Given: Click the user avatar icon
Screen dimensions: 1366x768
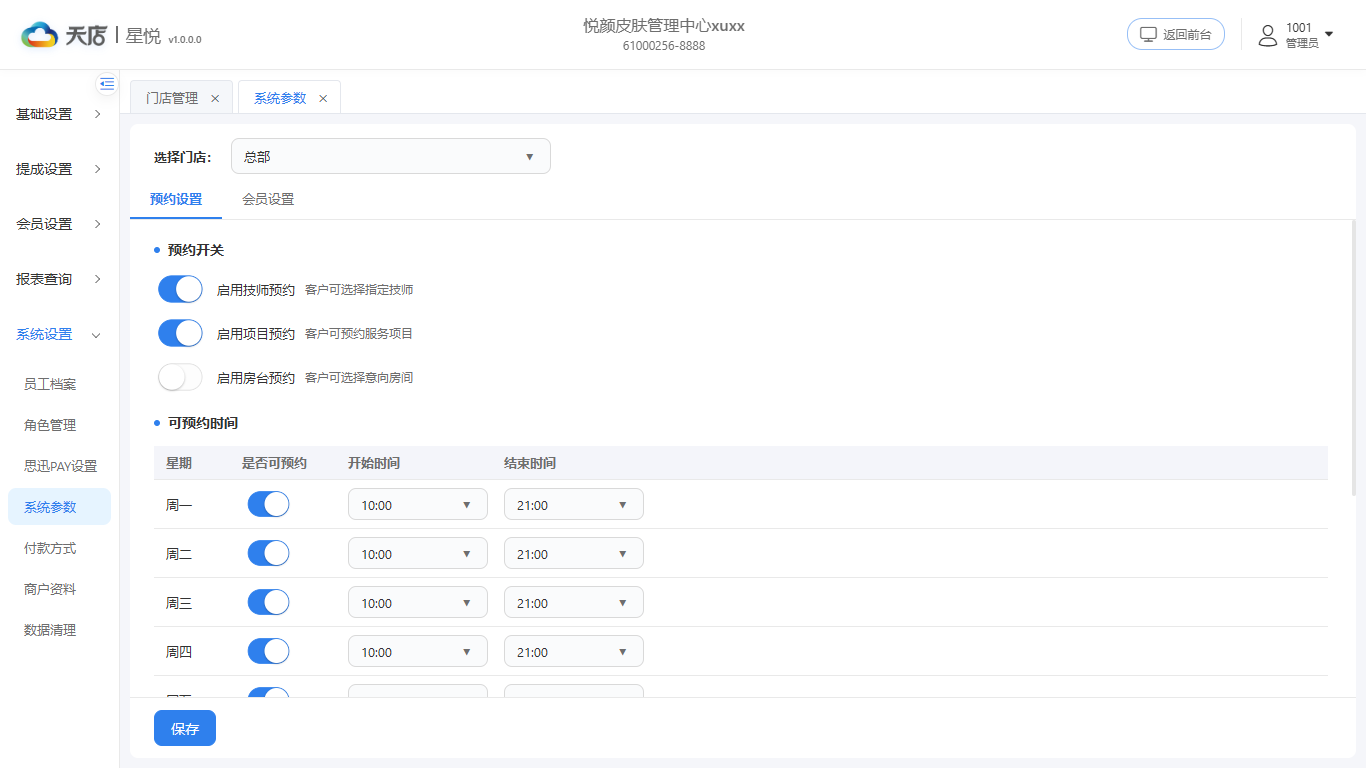Looking at the screenshot, I should tap(1267, 35).
